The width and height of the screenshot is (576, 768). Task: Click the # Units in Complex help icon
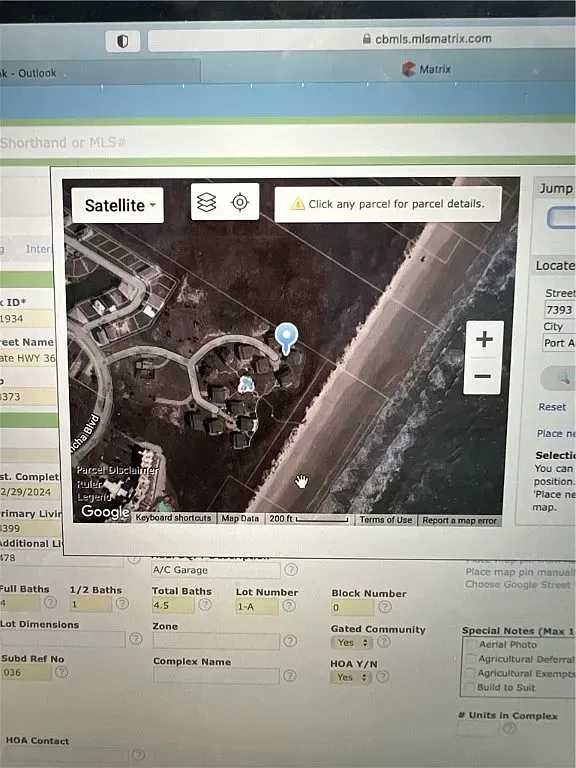509,728
